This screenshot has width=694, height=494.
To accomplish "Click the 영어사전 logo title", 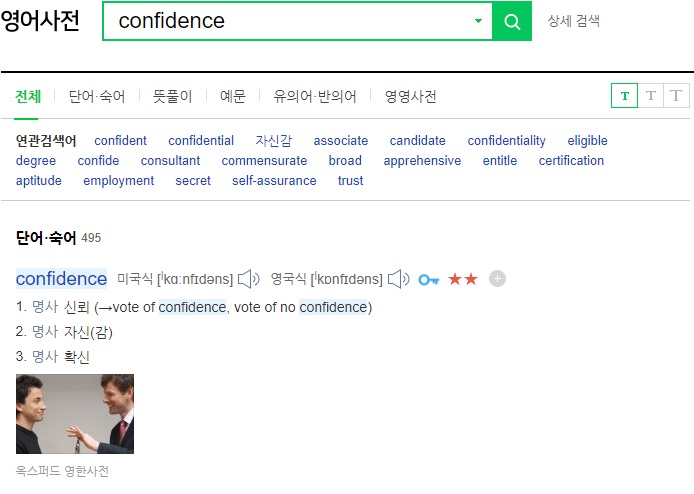I will pyautogui.click(x=40, y=20).
